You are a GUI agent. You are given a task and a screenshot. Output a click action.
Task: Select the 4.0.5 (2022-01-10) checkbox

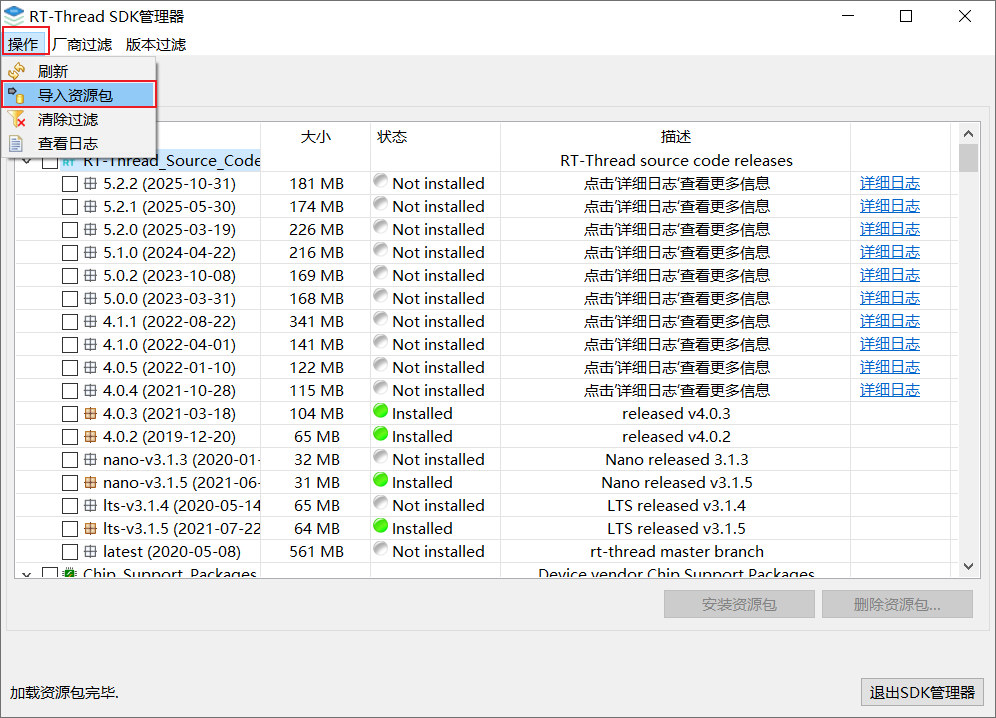(x=70, y=368)
